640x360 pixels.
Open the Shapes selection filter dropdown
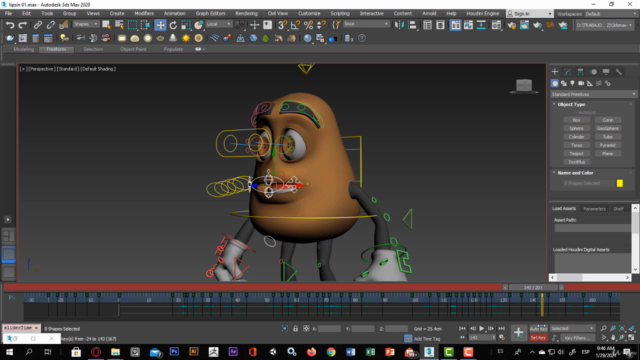(x=86, y=24)
